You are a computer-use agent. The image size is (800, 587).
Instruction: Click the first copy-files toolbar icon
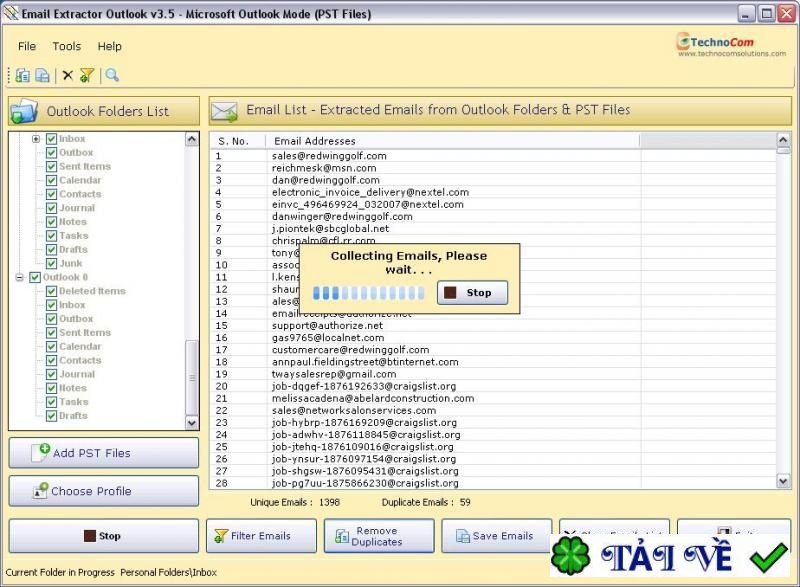[x=22, y=75]
